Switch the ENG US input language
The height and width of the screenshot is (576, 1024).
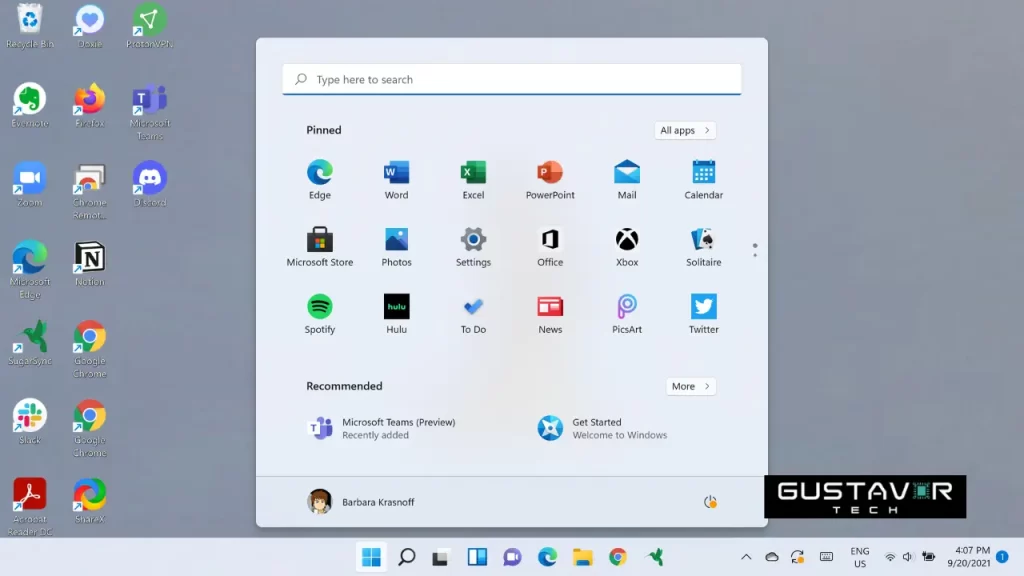[859, 557]
